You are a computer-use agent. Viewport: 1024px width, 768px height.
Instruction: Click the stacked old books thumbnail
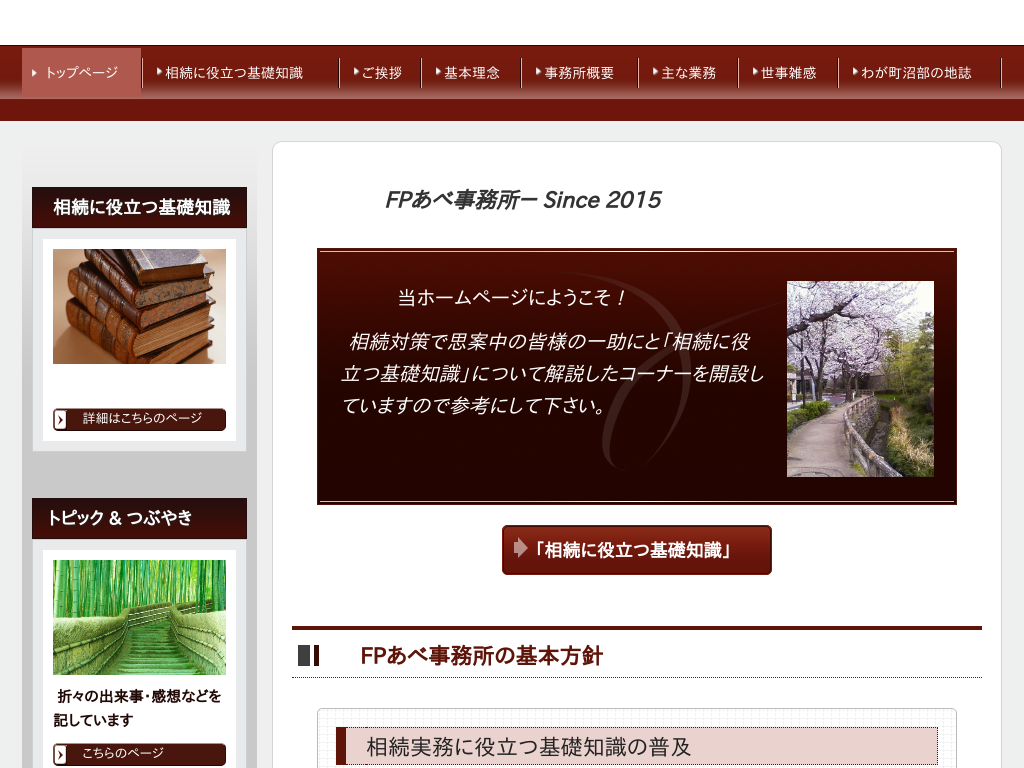coord(139,306)
